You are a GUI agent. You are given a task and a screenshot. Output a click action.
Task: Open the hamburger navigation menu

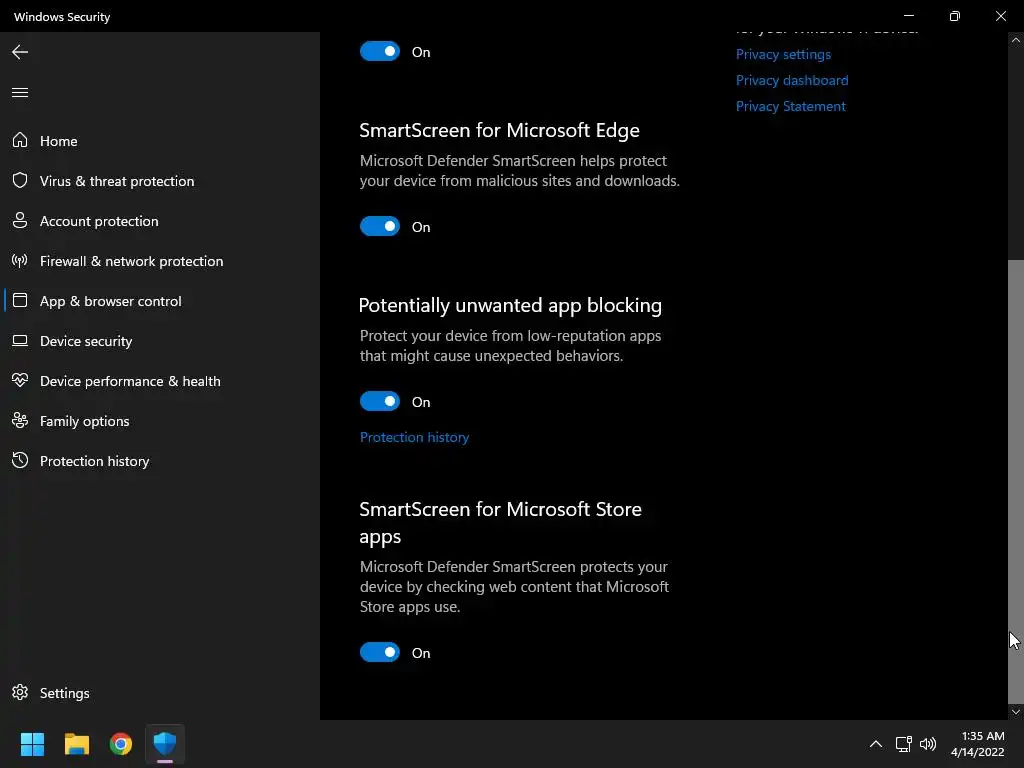(20, 93)
